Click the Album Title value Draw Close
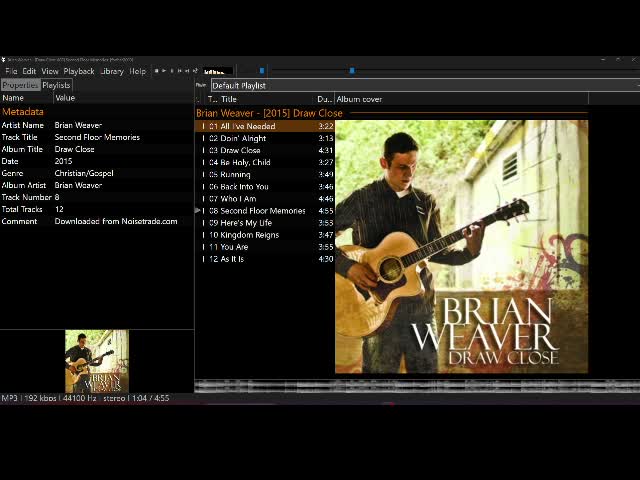Screen dimensions: 640x480 pos(74,149)
